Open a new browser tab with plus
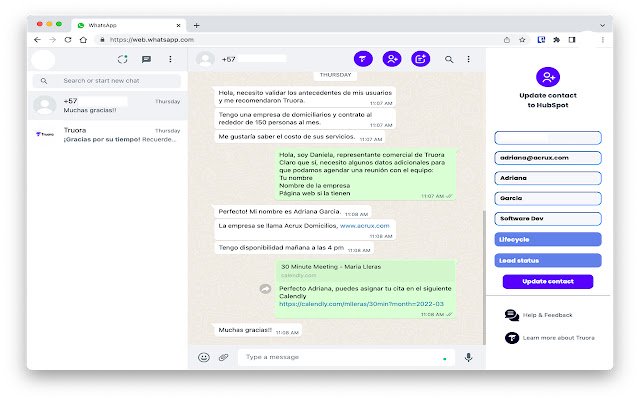The image size is (640, 400). pyautogui.click(x=196, y=25)
